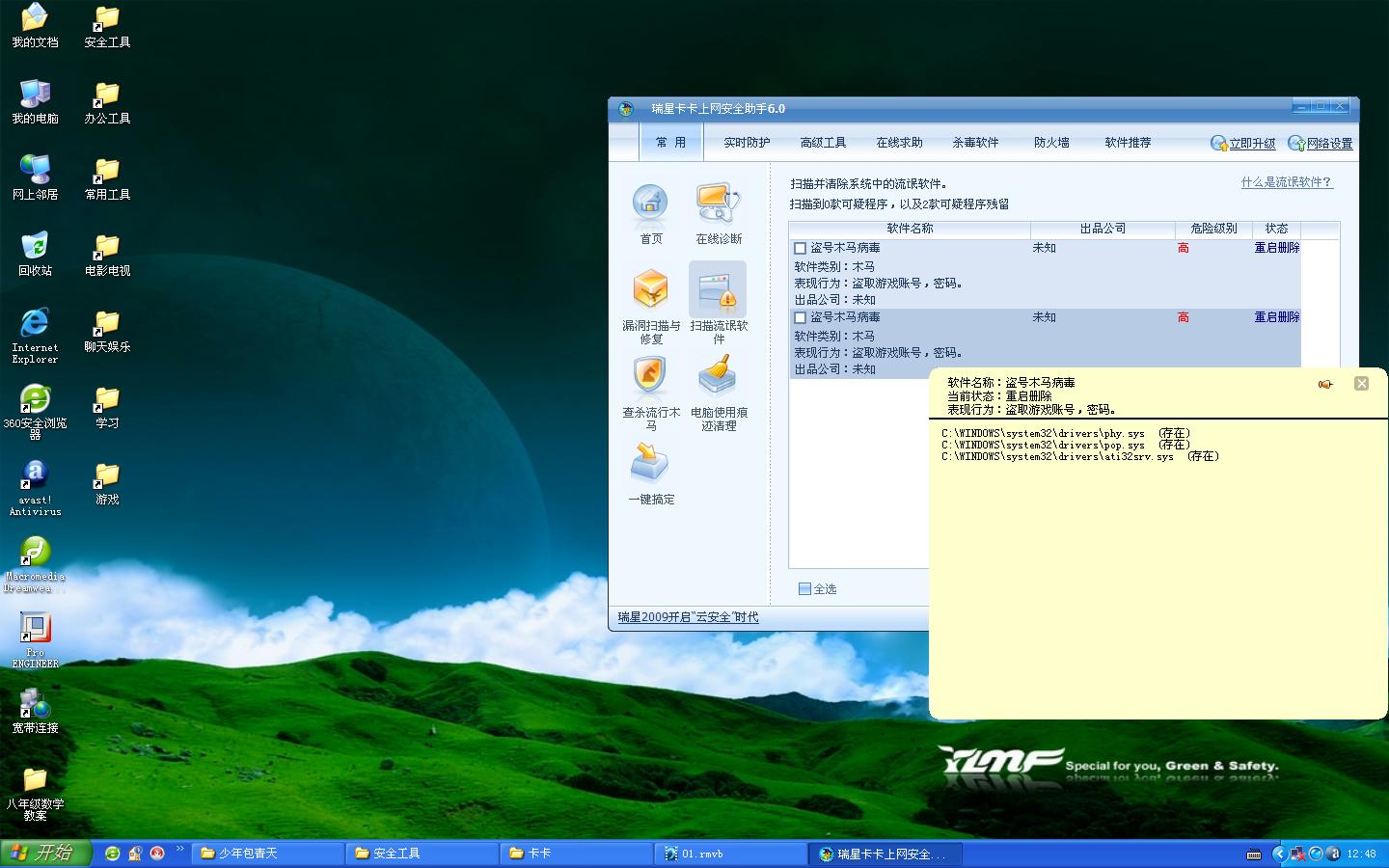Image resolution: width=1389 pixels, height=868 pixels.
Task: Check the 全选 select-all box
Action: tap(804, 589)
